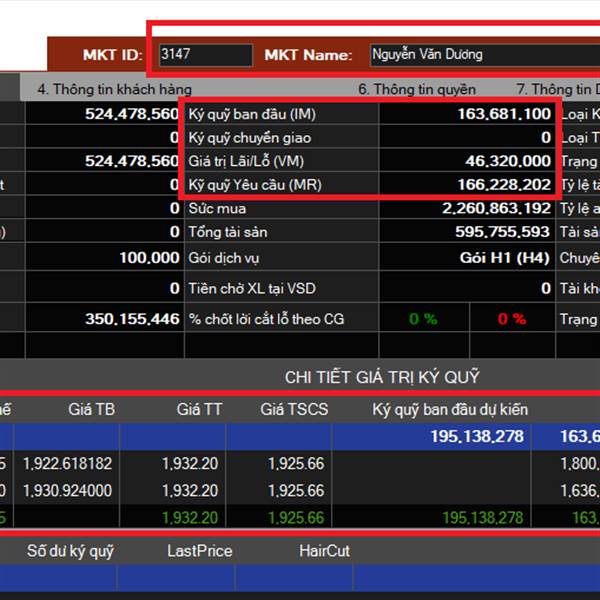Click the Giá TSCS column header
This screenshot has width=600, height=600.
click(294, 409)
